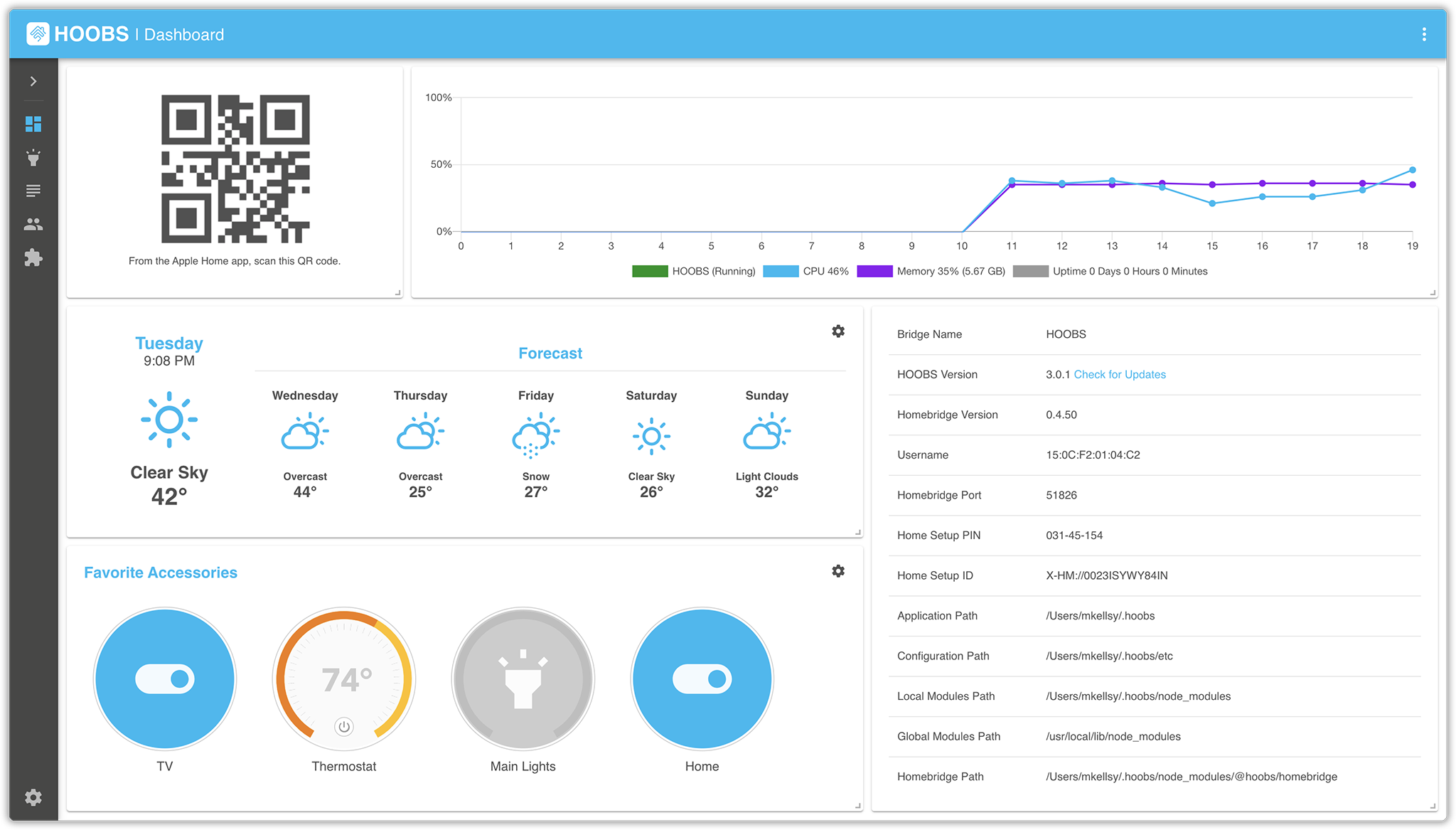
Task: Click the Username value 15:0C:F2:01:04:C2
Action: click(x=1093, y=455)
